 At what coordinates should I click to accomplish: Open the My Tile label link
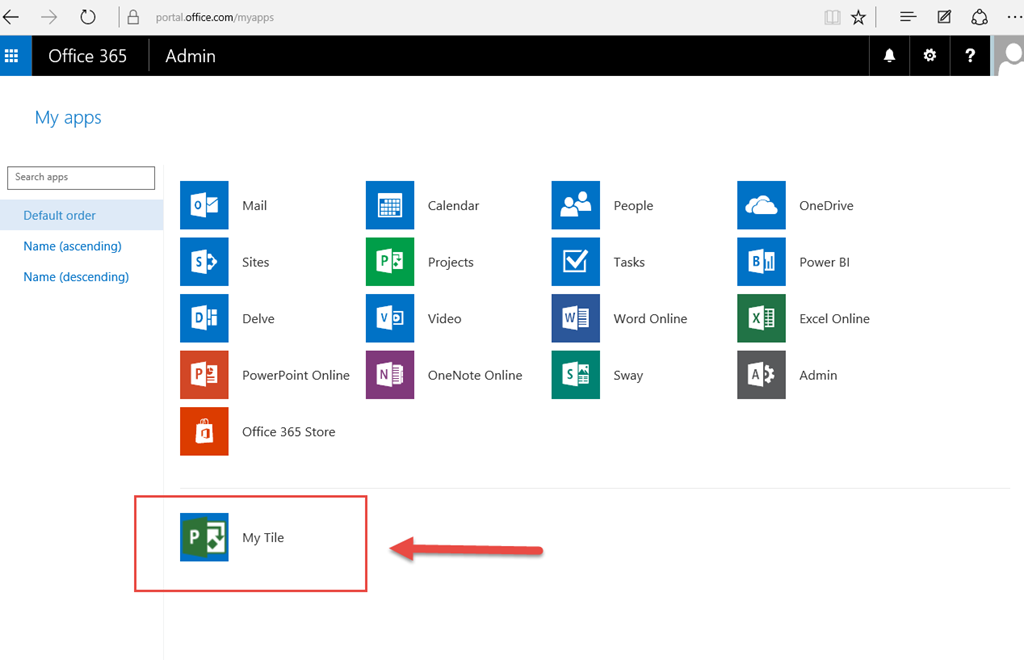coord(263,538)
